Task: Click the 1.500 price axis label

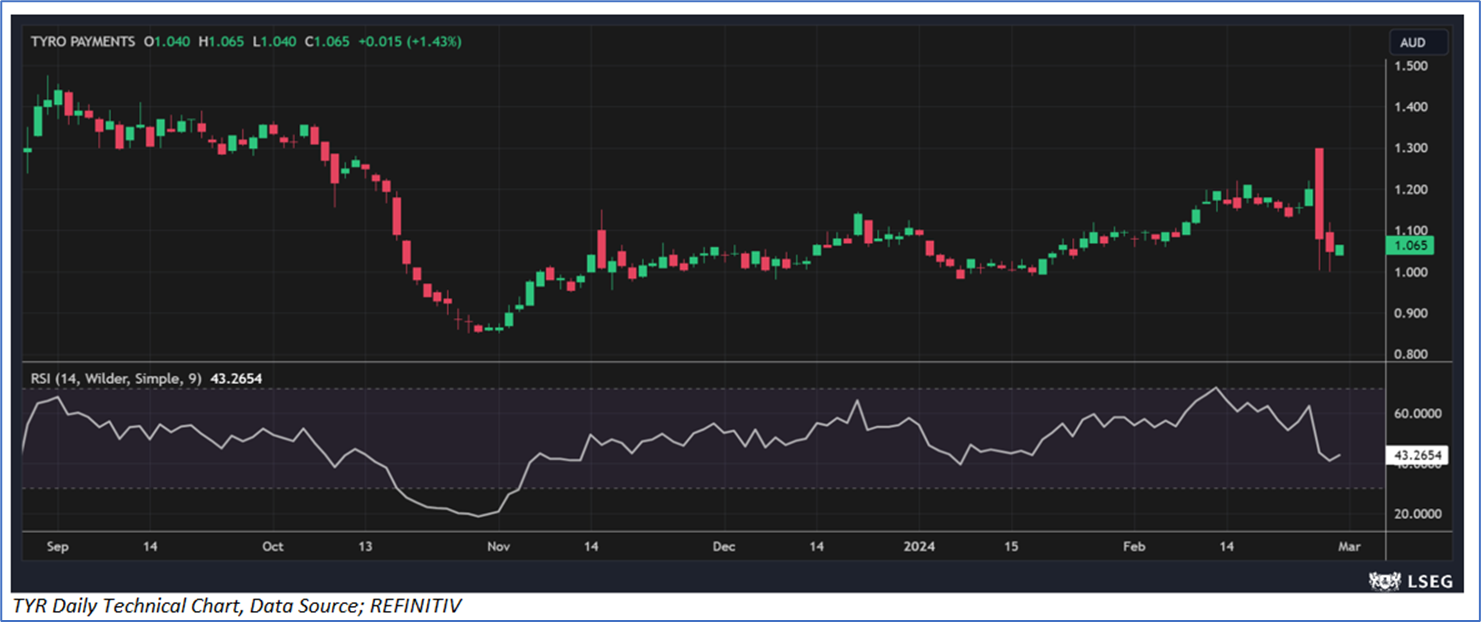Action: coord(1410,66)
